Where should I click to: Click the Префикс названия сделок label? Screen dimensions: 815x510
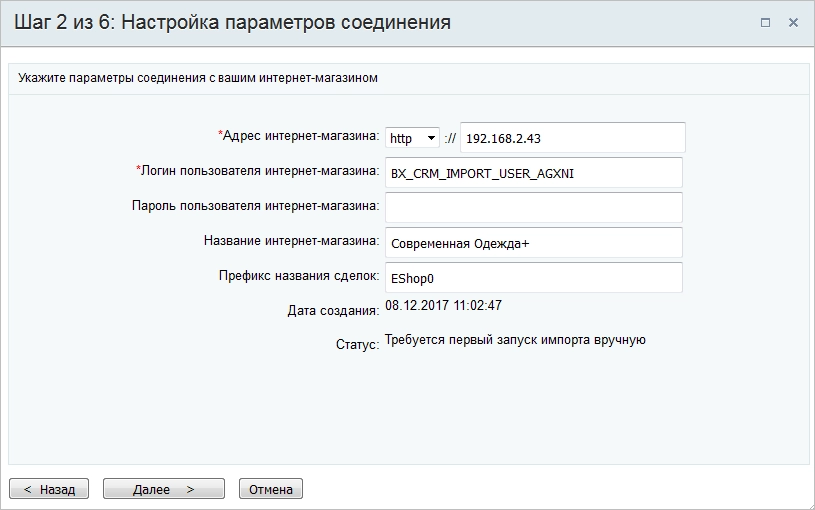click(298, 275)
